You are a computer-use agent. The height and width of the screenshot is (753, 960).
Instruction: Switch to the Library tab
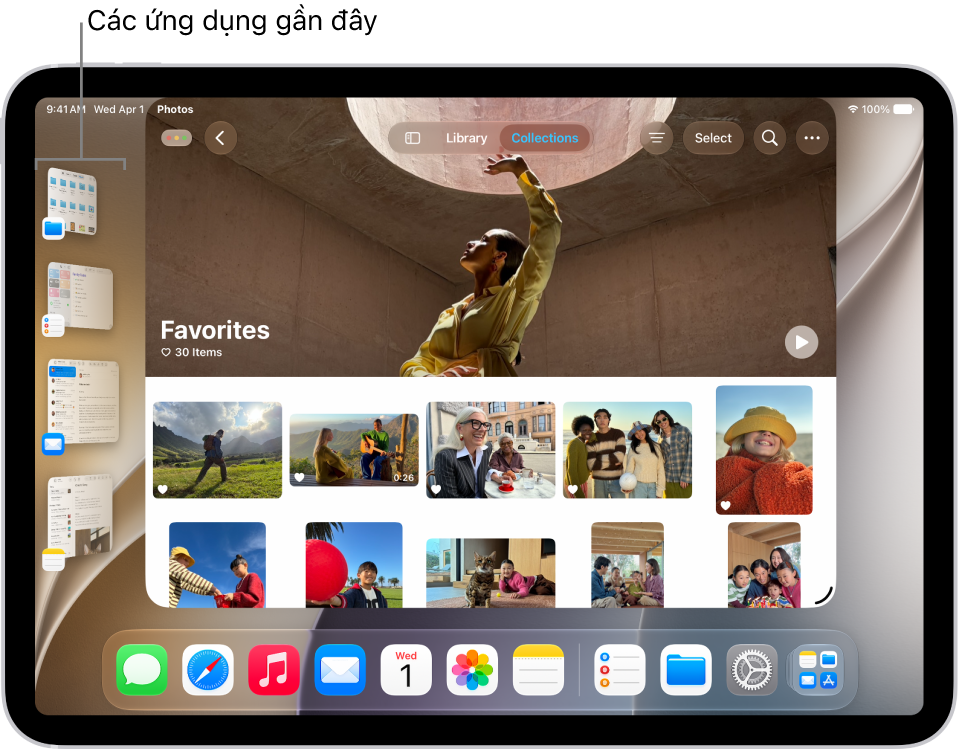pyautogui.click(x=466, y=138)
